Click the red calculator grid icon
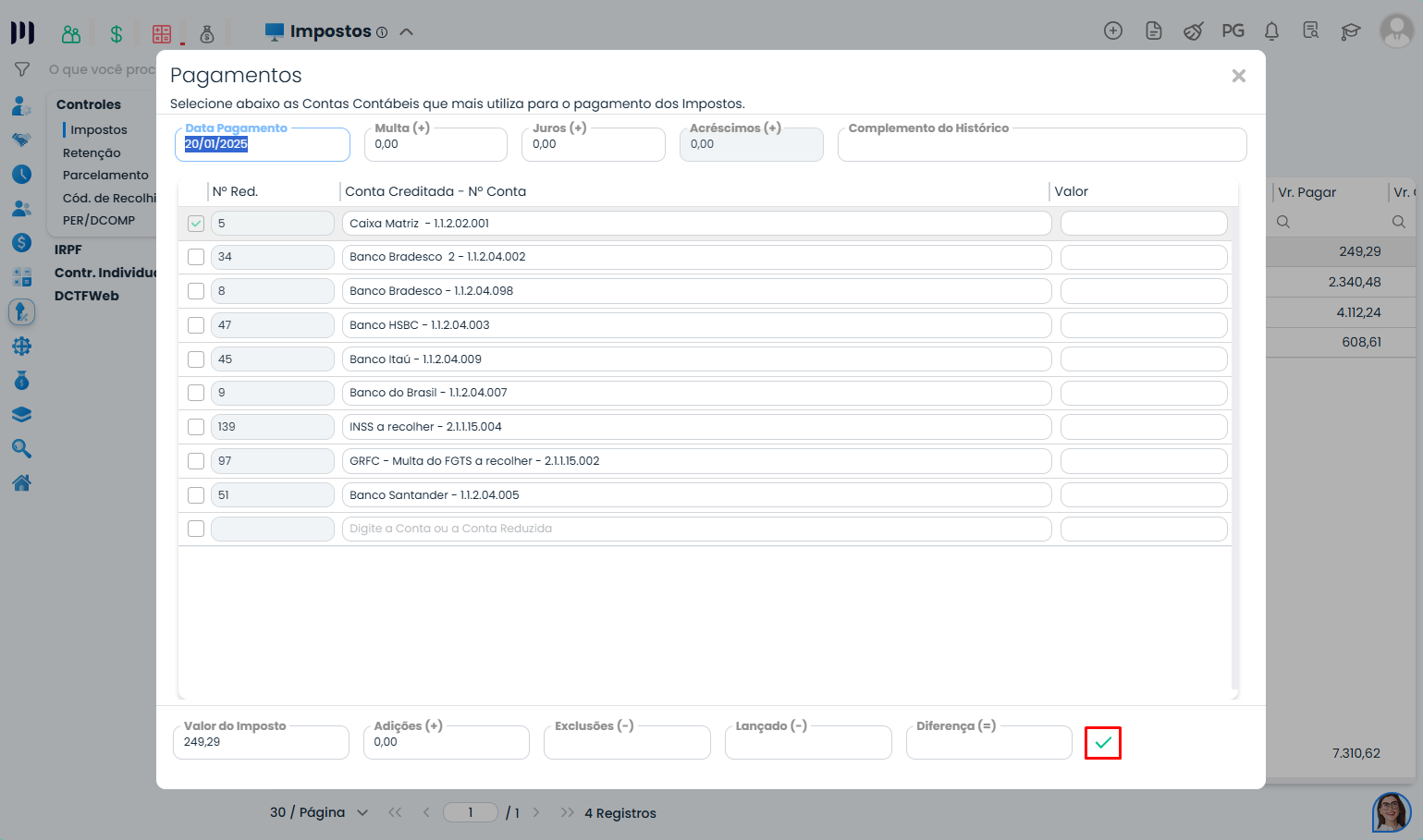Viewport: 1423px width, 840px height. click(162, 34)
